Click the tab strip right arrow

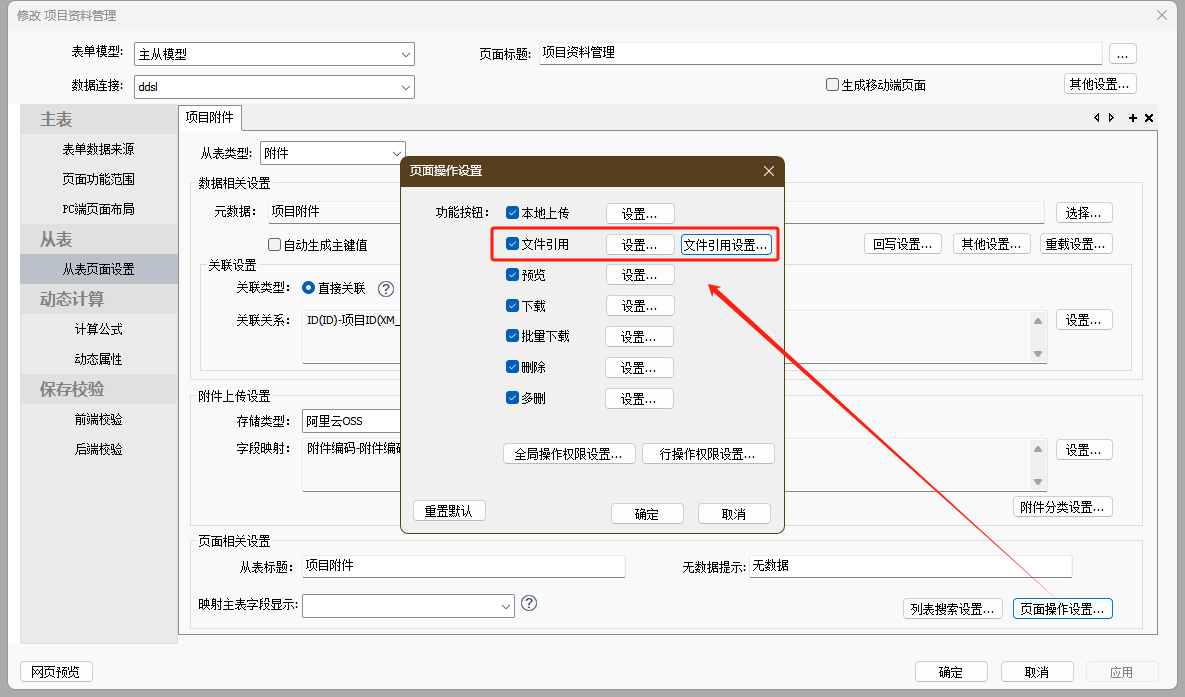click(x=1111, y=118)
